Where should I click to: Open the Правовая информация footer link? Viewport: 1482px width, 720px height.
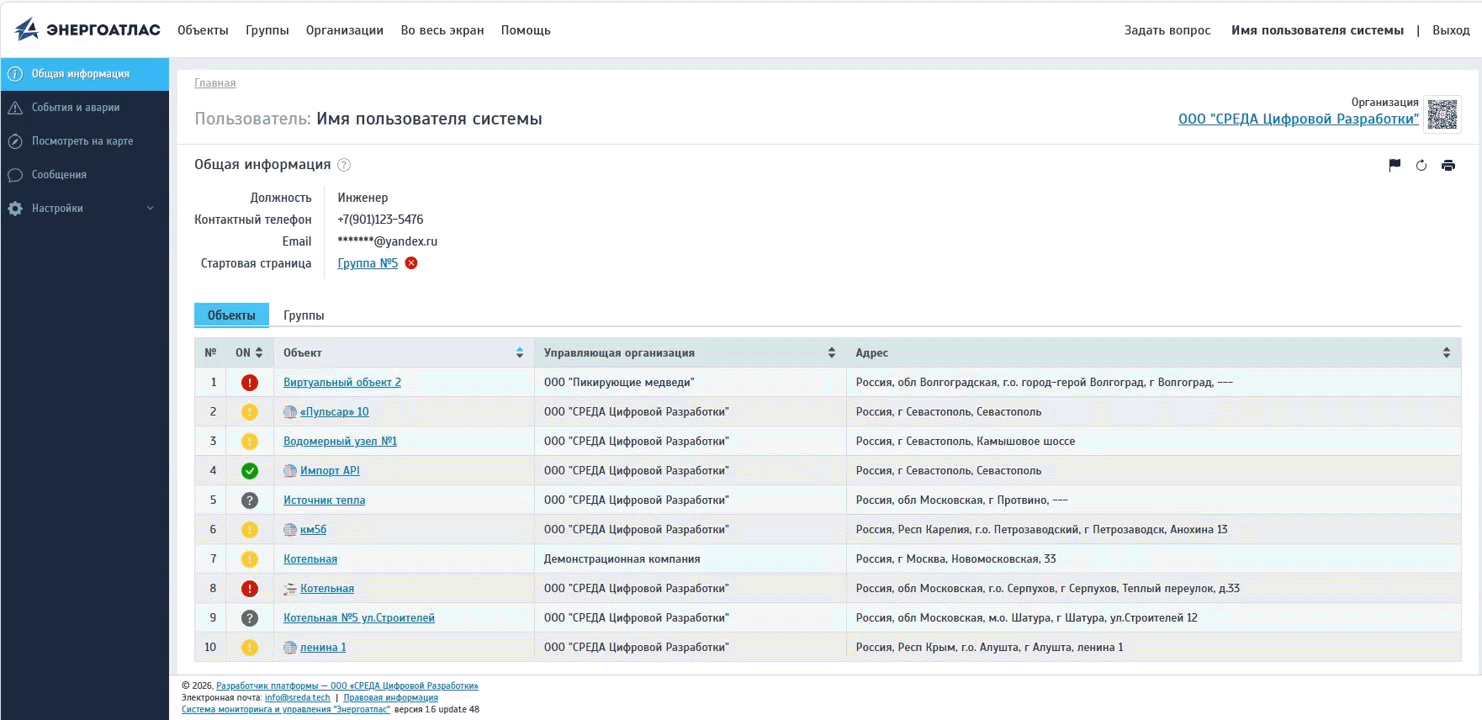point(390,698)
